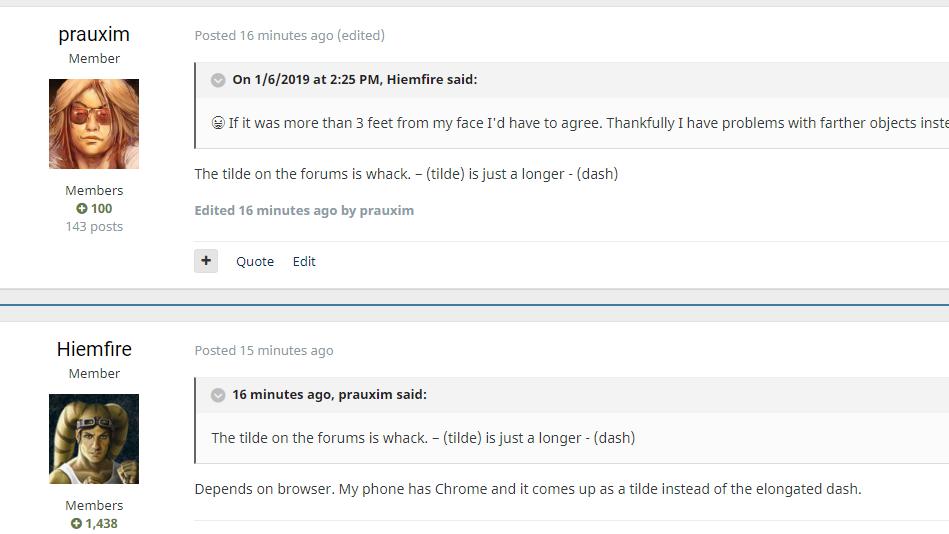Click prauxim's reputation score 100
This screenshot has height=534, width=949.
(x=101, y=209)
